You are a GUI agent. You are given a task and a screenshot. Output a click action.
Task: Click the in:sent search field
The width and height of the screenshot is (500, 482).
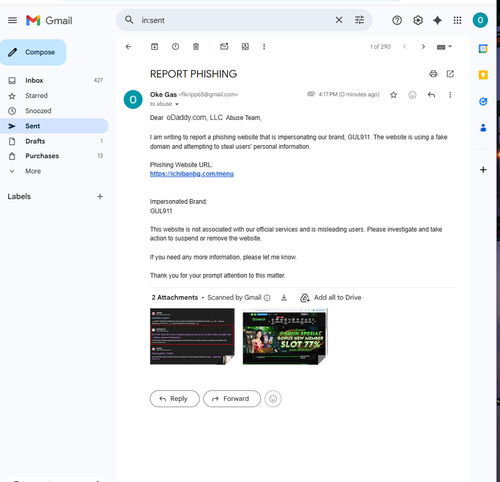point(233,20)
